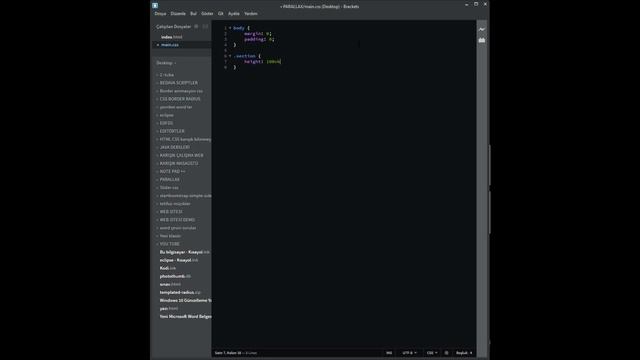The image size is (640, 360).
Task: Open the Git menu
Action: 220,13
